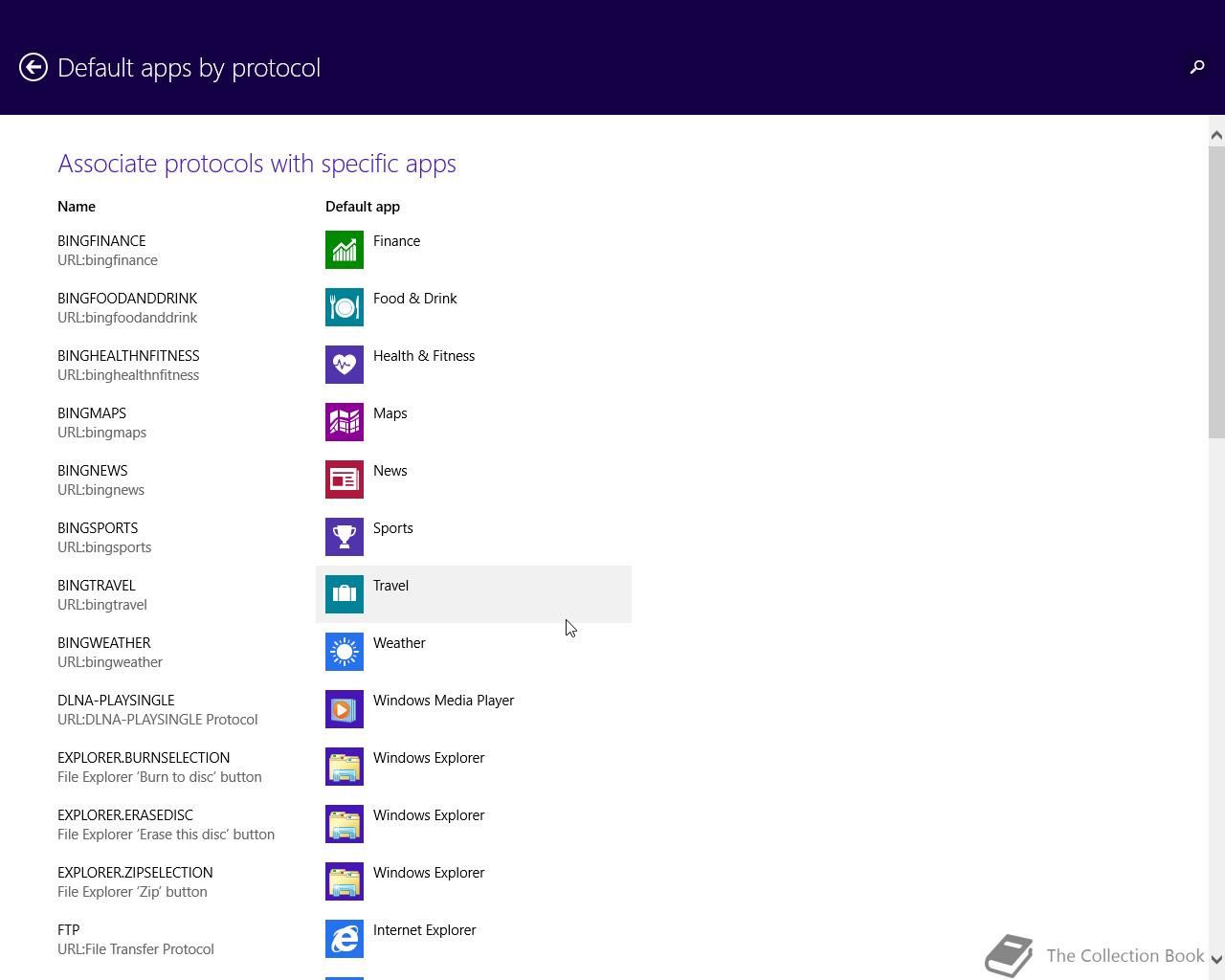Click the Health & Fitness heart icon
Viewport: 1225px width, 980px height.
(345, 365)
